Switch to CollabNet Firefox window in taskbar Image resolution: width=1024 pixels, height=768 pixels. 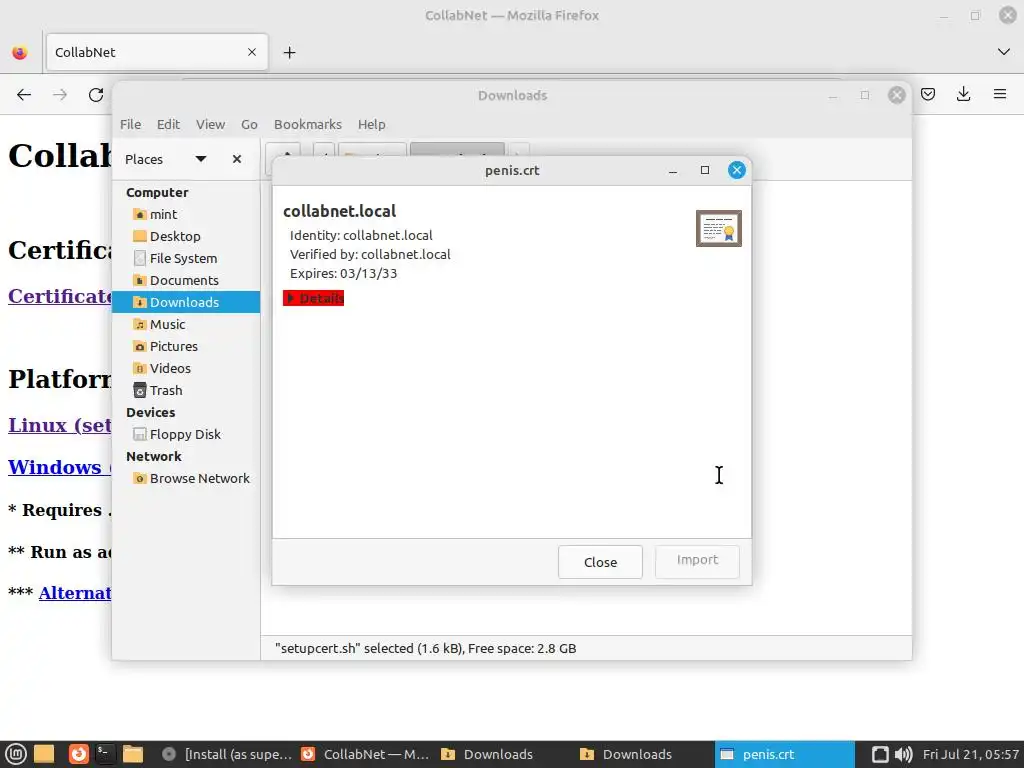coord(364,754)
